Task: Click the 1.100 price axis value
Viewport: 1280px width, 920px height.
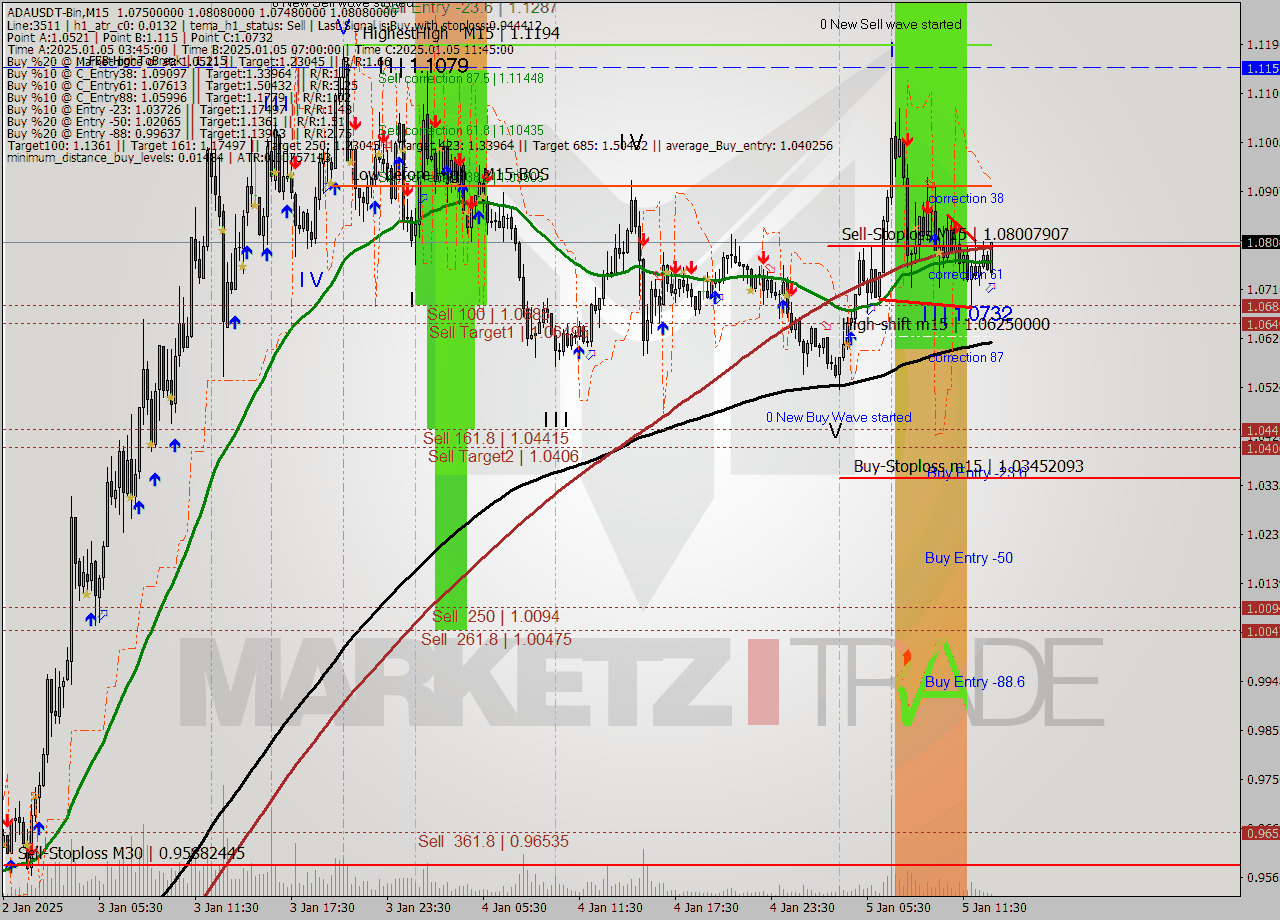Action: point(1262,142)
